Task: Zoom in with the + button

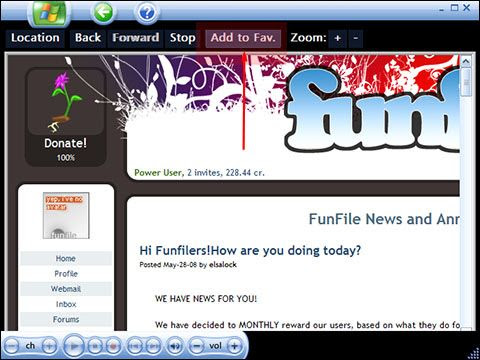Action: pos(337,38)
